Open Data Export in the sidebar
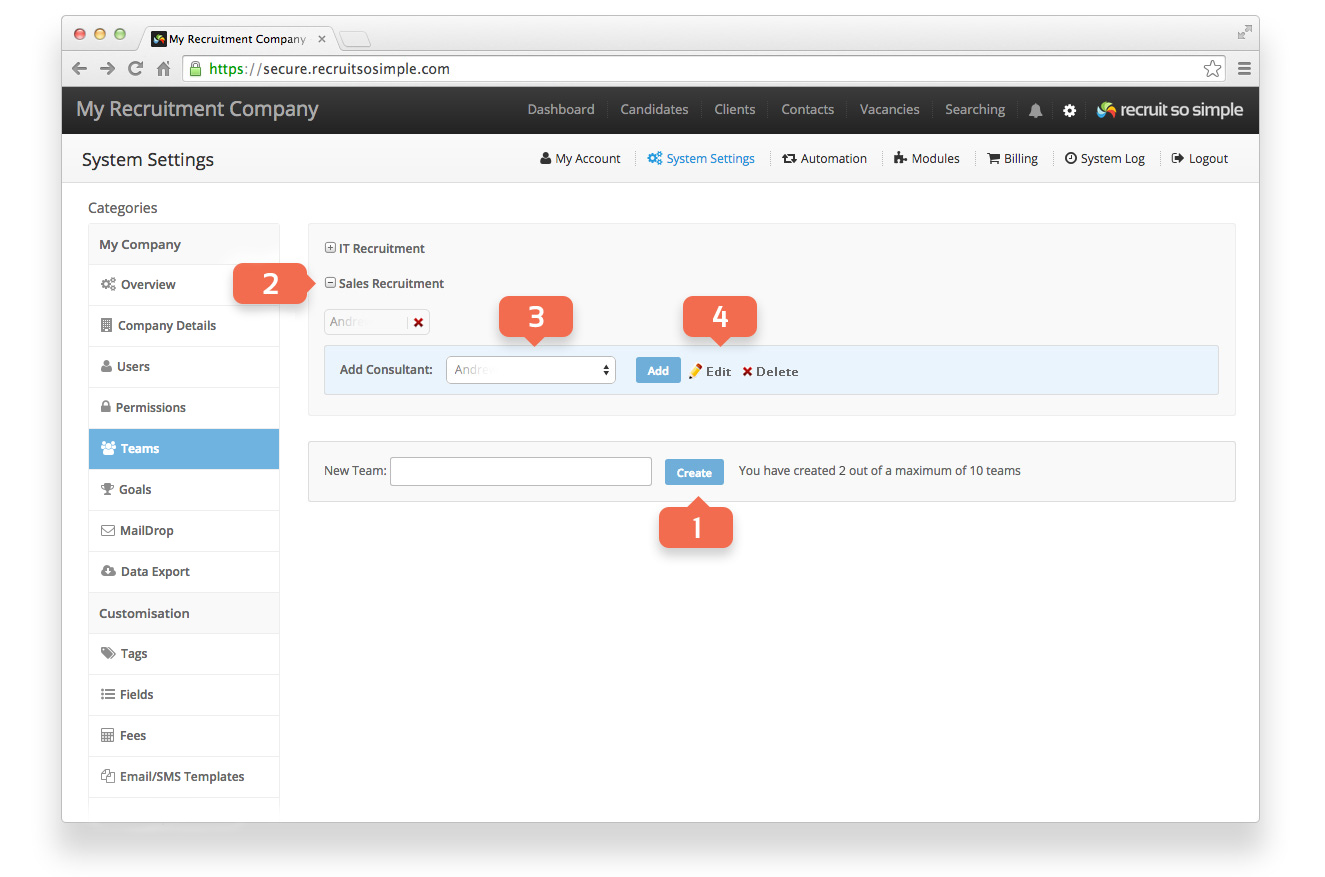Screen dimensions: 1325x877 pos(184,572)
